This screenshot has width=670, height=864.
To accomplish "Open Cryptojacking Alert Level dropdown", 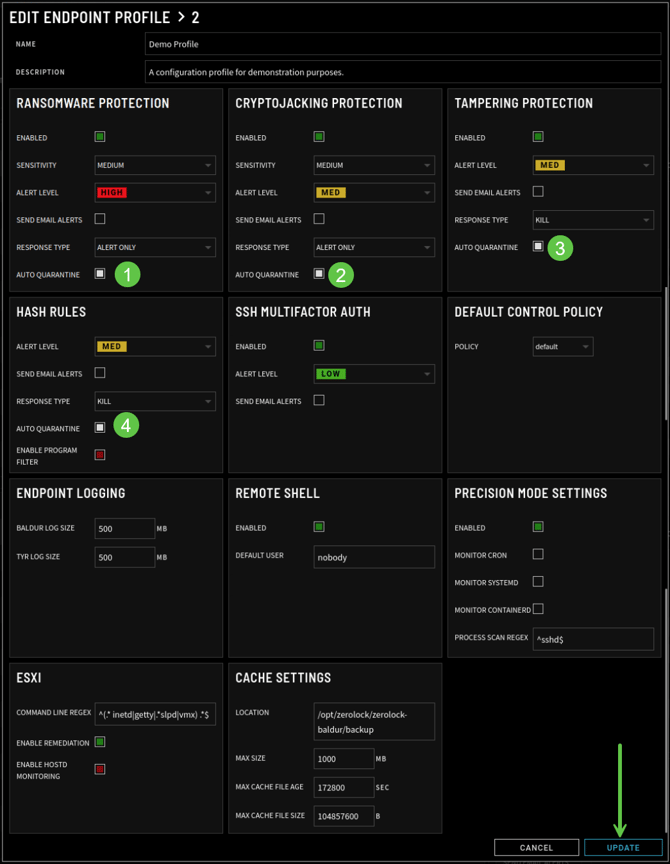I will point(374,193).
